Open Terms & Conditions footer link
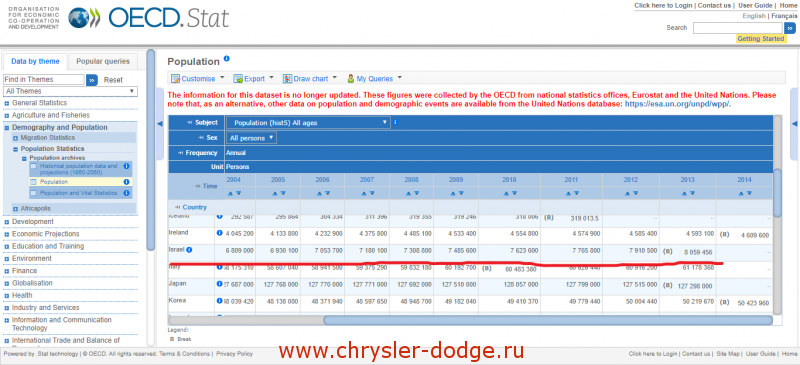Screen dimensions: 800x365 pyautogui.click(x=184, y=354)
